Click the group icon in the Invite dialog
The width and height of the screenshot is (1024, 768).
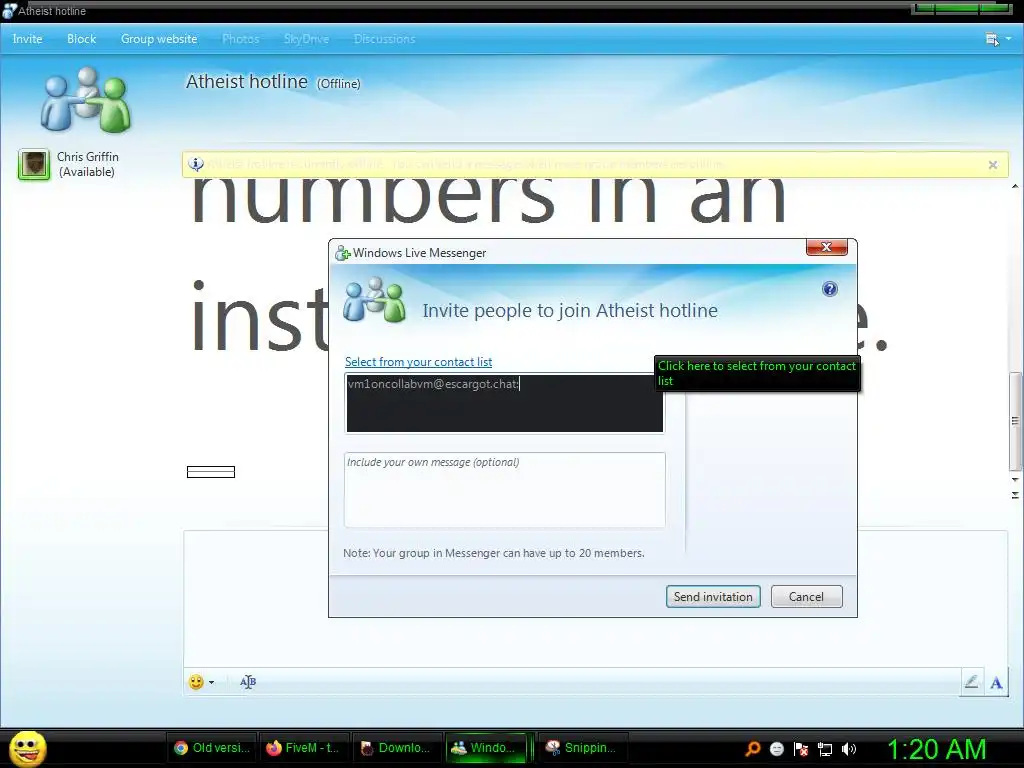pos(374,300)
